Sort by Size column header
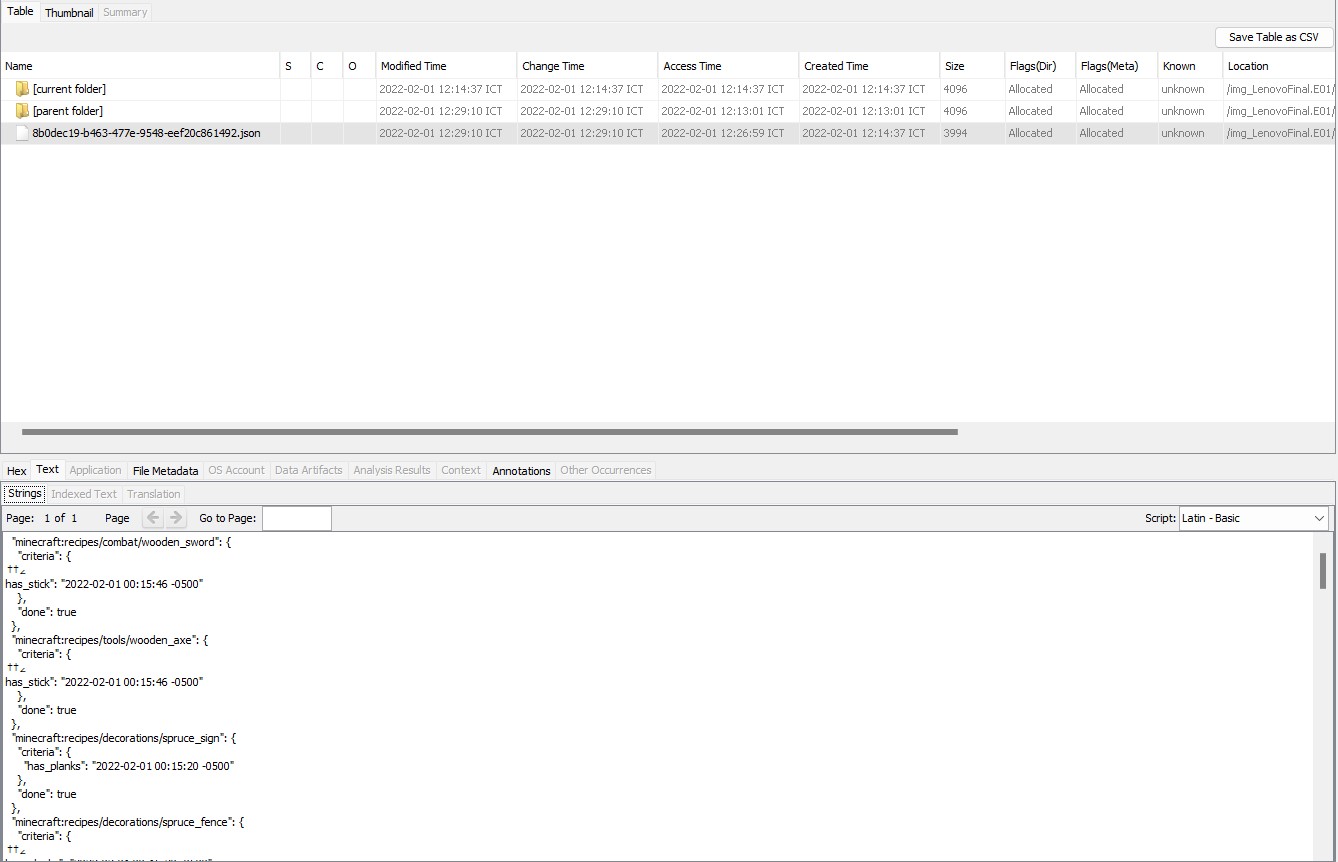This screenshot has width=1338, height=862. [x=970, y=66]
